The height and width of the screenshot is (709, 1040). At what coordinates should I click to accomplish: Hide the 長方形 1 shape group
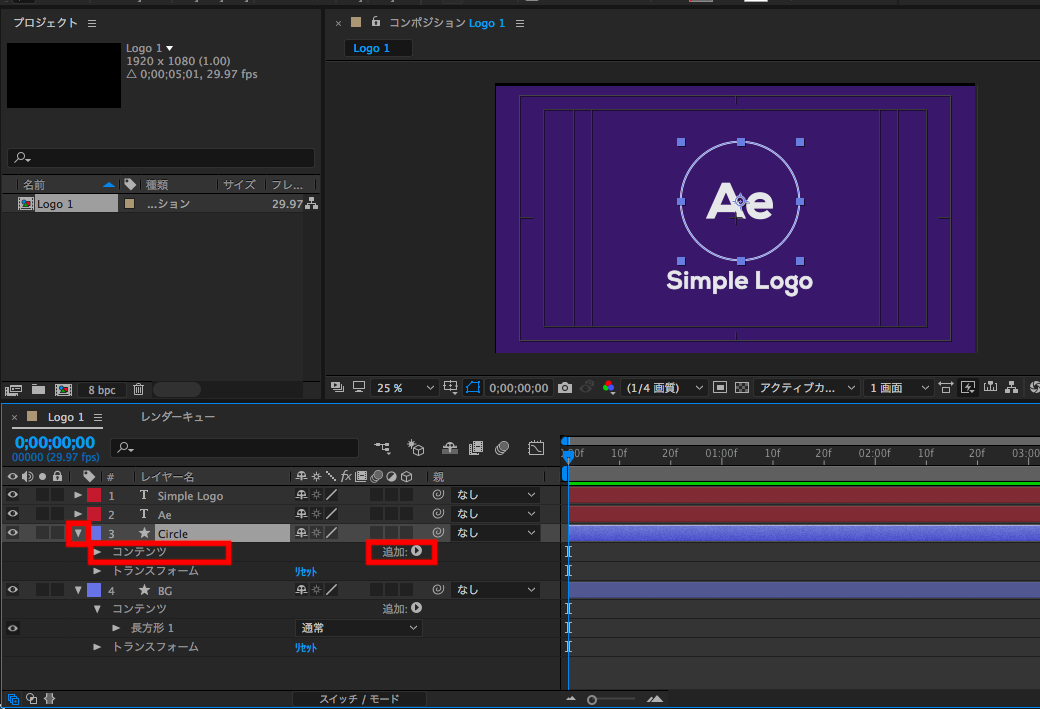[13, 628]
